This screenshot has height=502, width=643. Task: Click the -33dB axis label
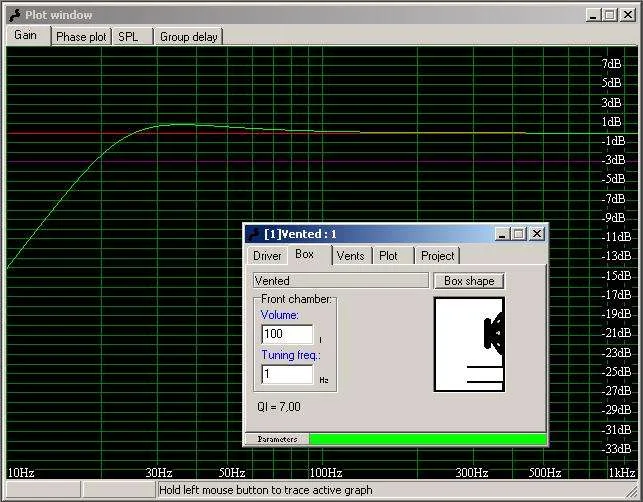coord(616,449)
